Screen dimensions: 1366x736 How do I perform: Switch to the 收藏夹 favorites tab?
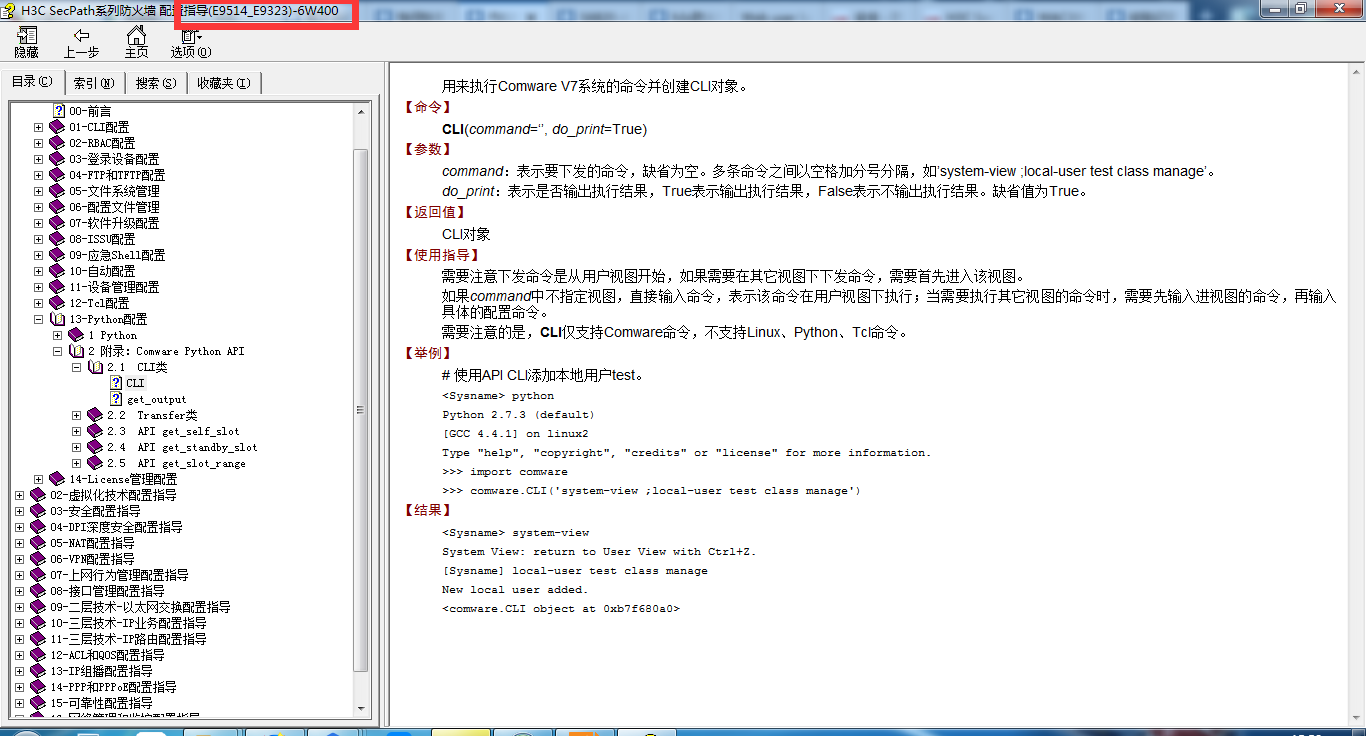click(x=224, y=83)
